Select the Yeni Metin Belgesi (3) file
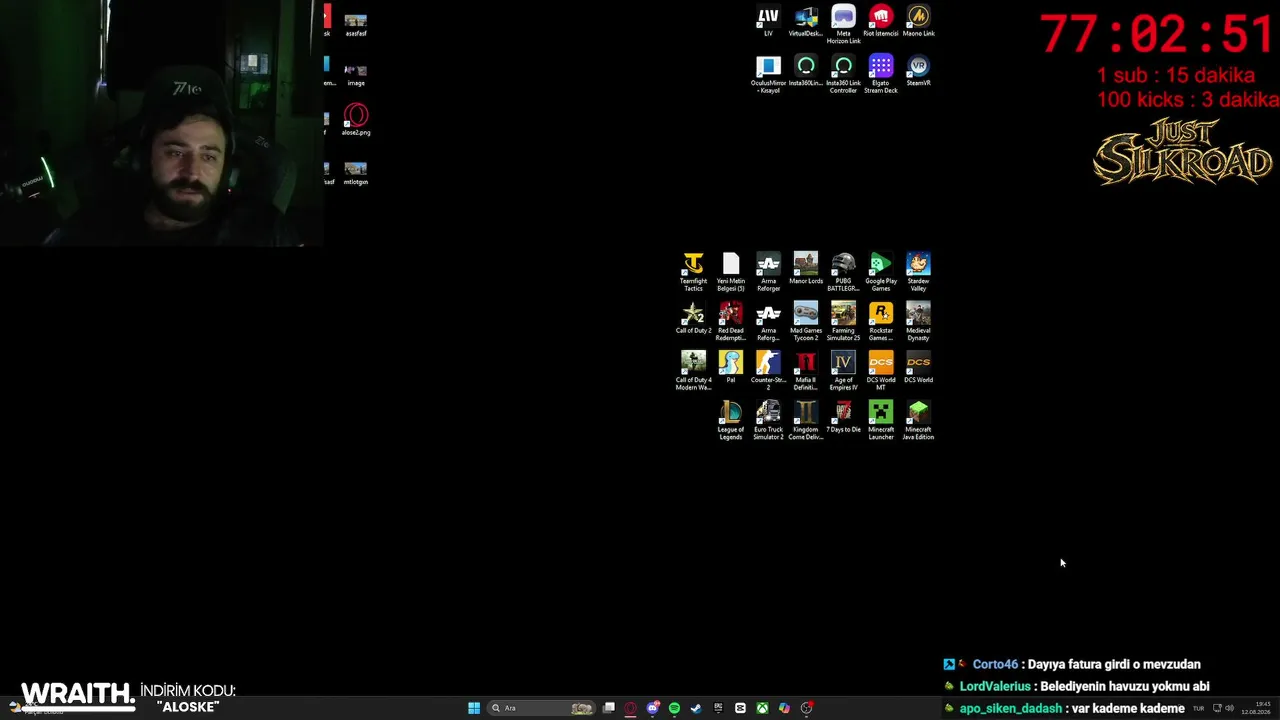1280x720 pixels. pyautogui.click(x=731, y=273)
